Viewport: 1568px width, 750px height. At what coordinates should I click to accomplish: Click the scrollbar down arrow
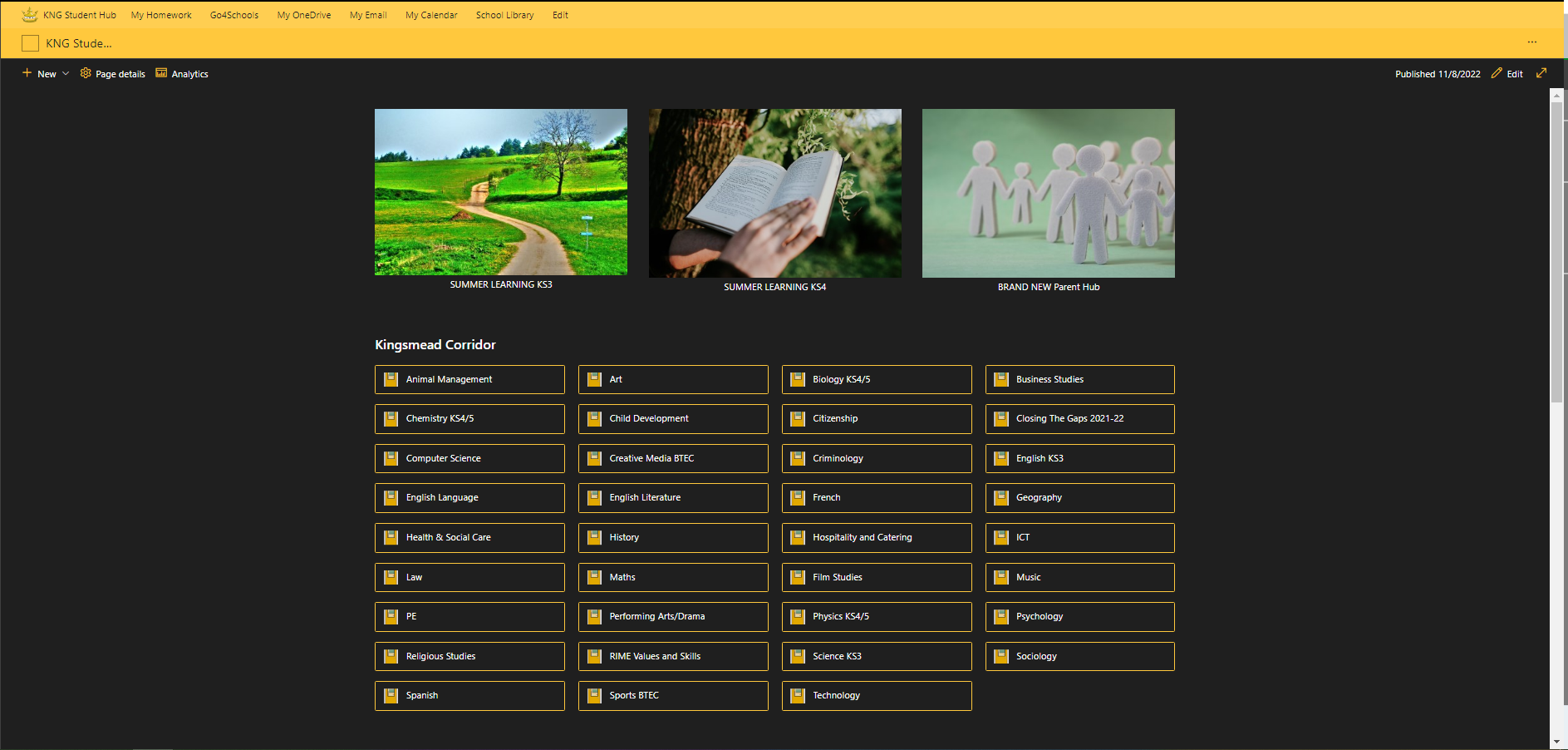coord(1556,742)
